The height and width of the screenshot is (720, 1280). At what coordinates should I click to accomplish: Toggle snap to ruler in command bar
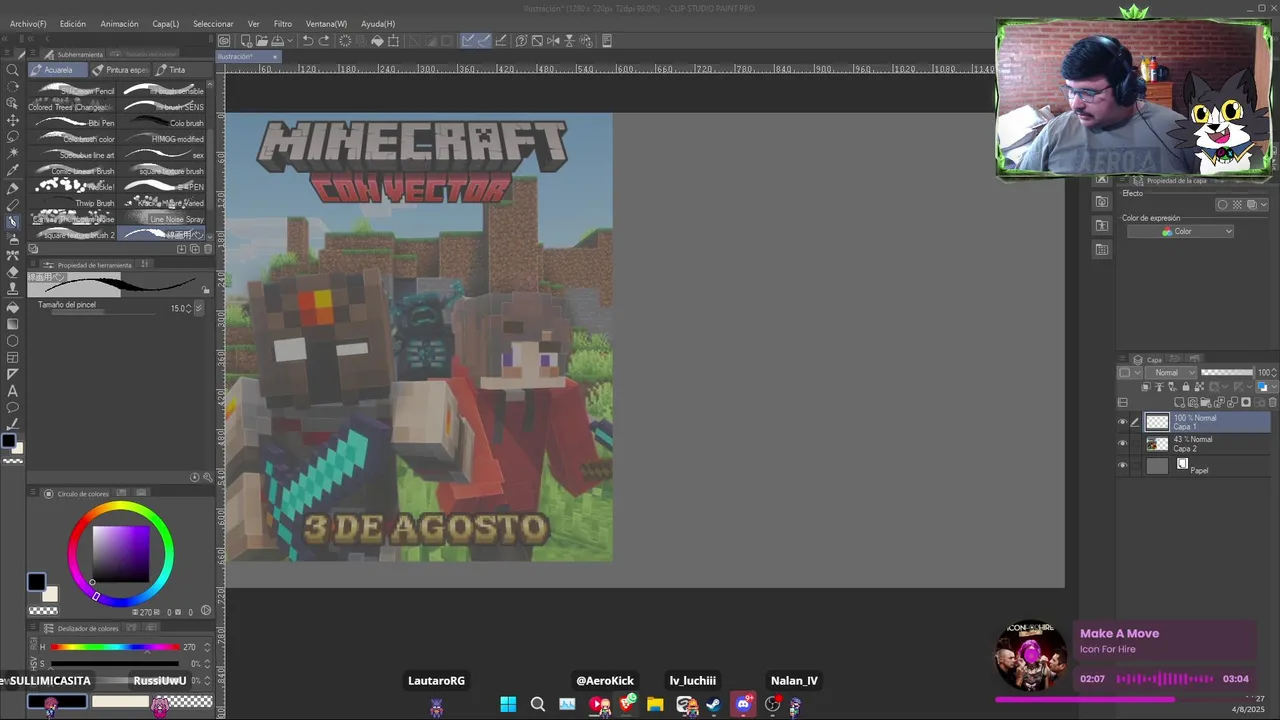pyautogui.click(x=467, y=41)
